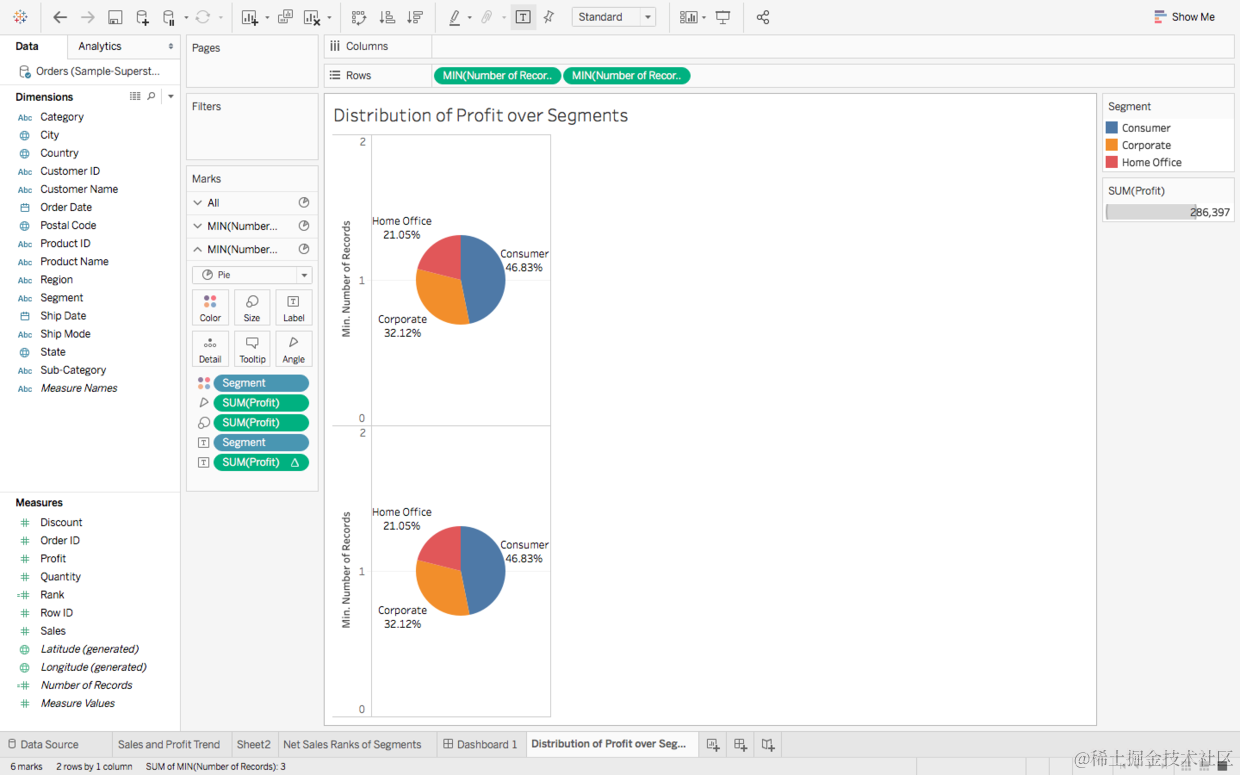Click the add new data source icon
Image resolution: width=1240 pixels, height=775 pixels.
click(x=142, y=17)
